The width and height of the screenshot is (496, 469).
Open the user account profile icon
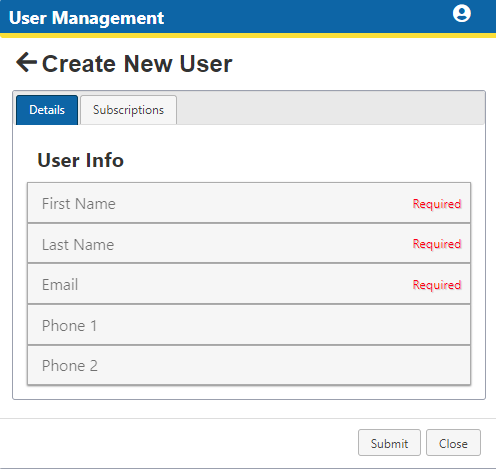point(462,13)
